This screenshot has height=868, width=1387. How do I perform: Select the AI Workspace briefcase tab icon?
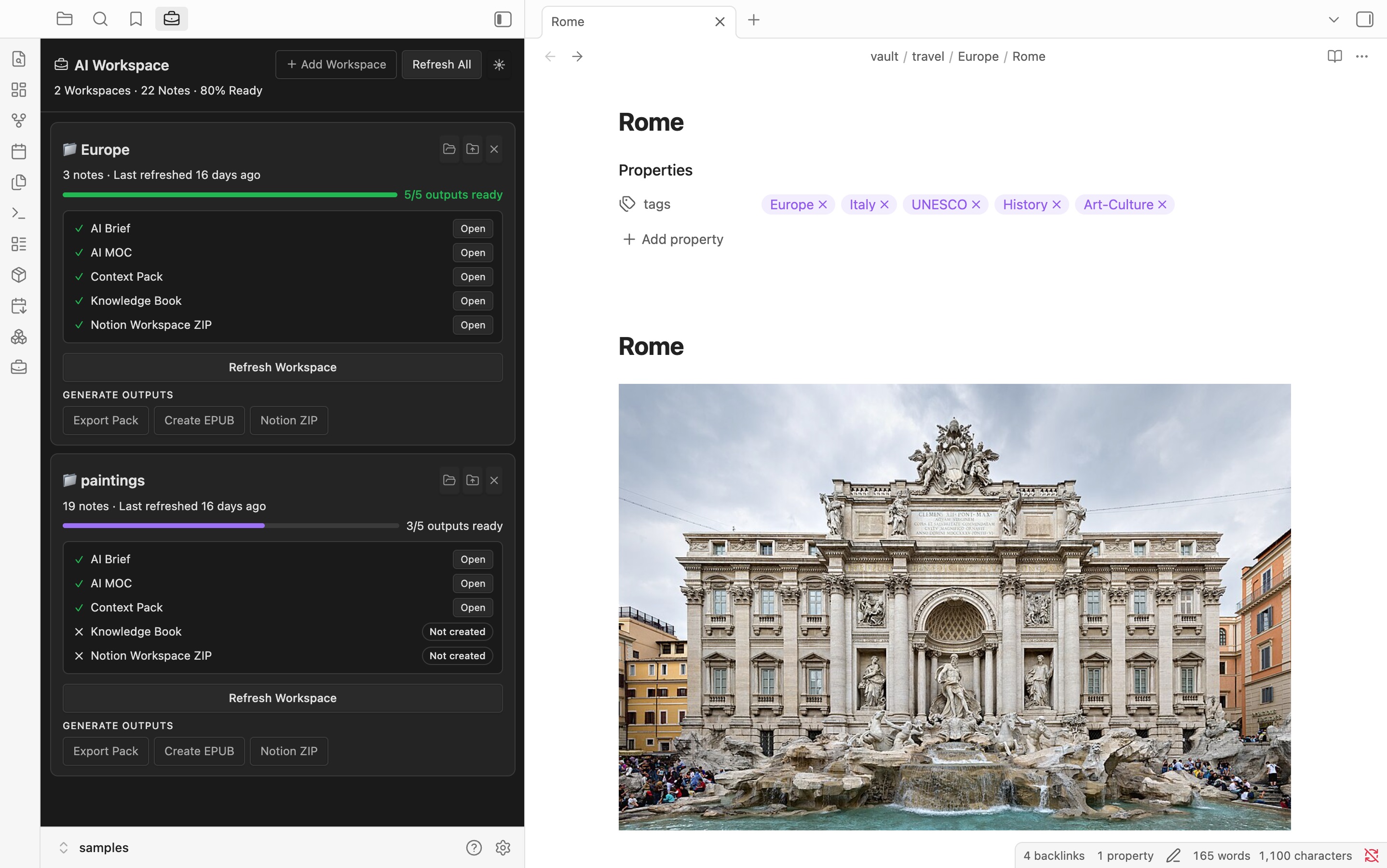[x=171, y=19]
